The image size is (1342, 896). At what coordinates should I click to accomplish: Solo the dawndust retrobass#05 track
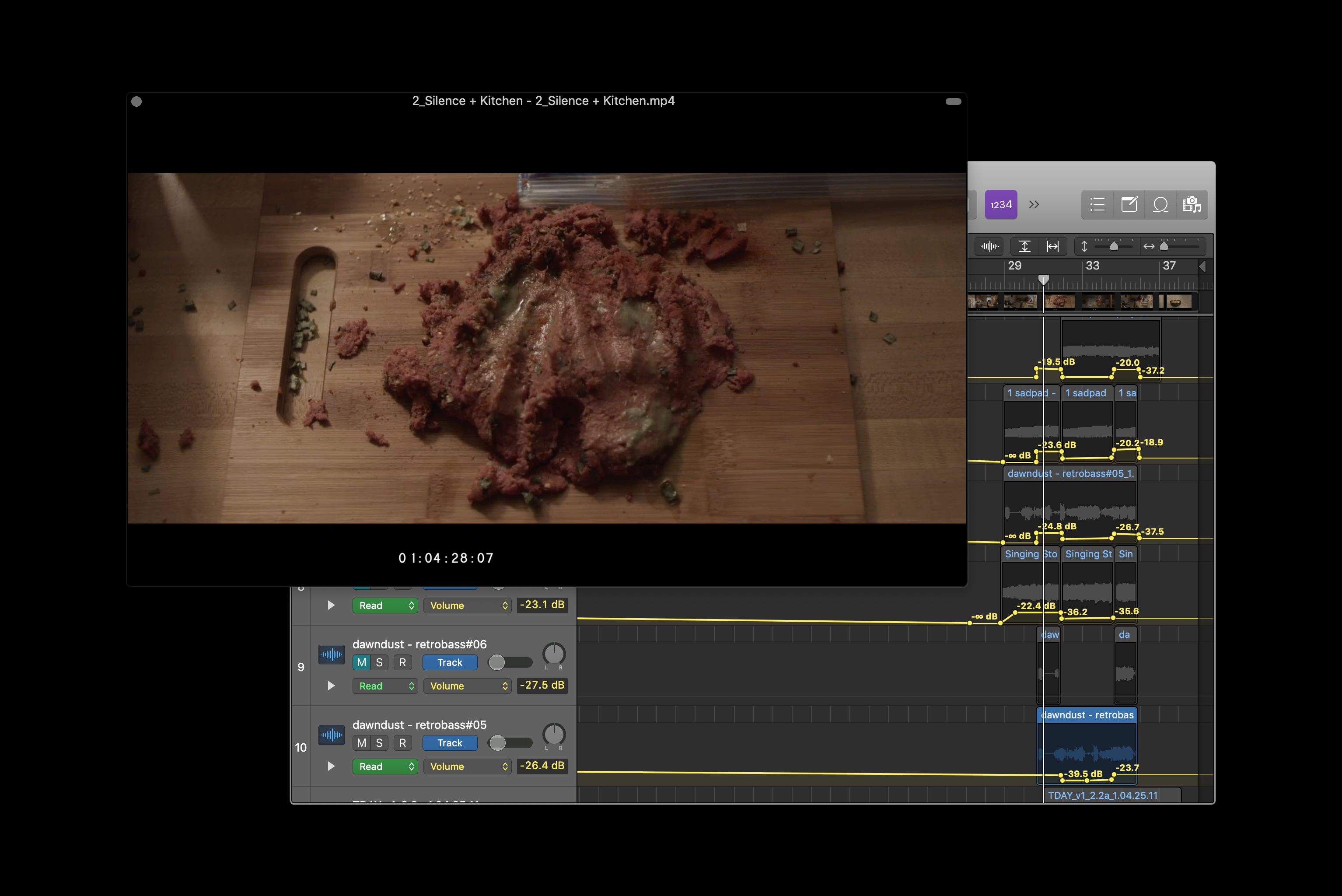(x=379, y=743)
